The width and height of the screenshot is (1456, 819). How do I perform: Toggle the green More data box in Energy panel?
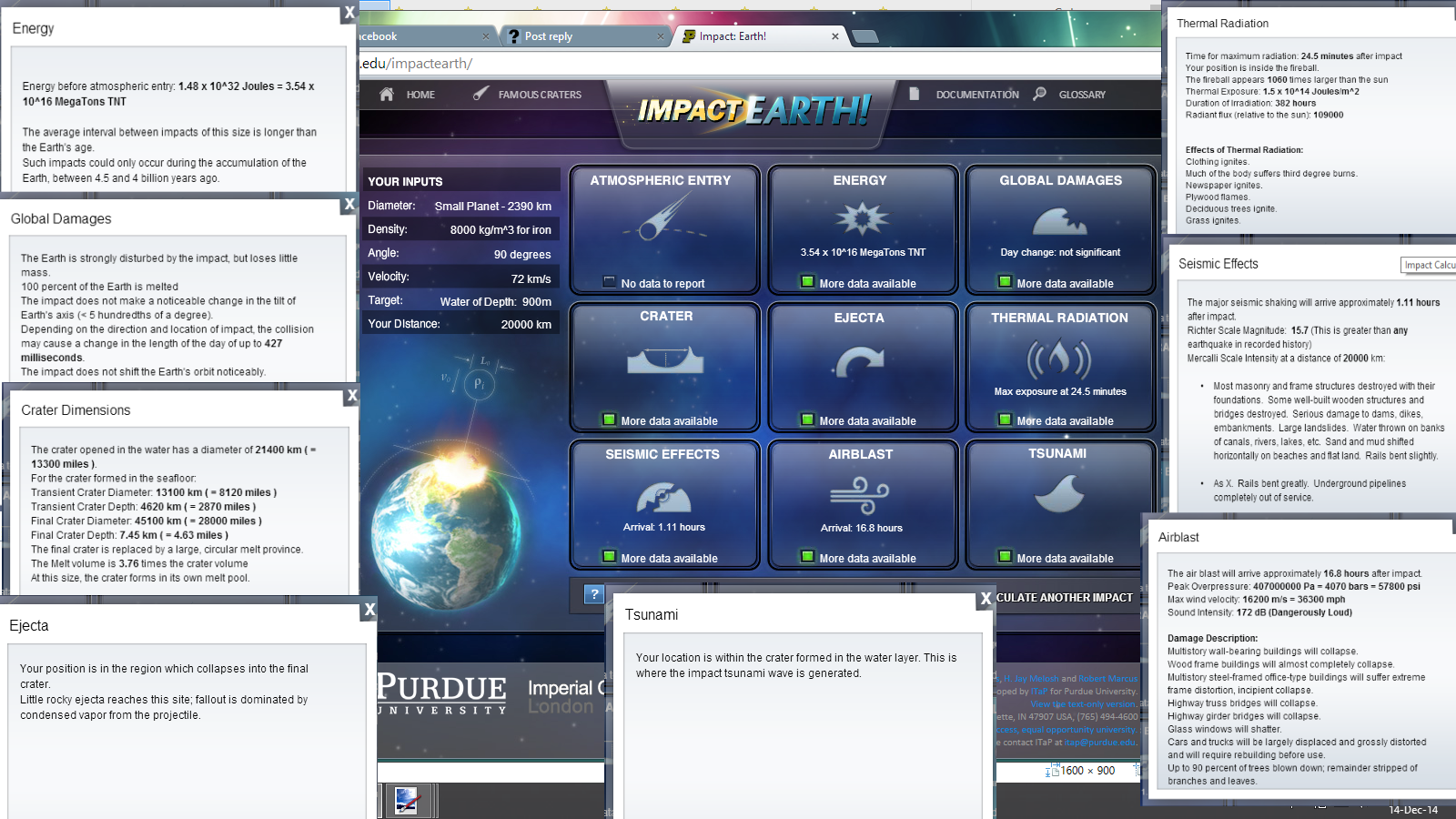tap(807, 282)
